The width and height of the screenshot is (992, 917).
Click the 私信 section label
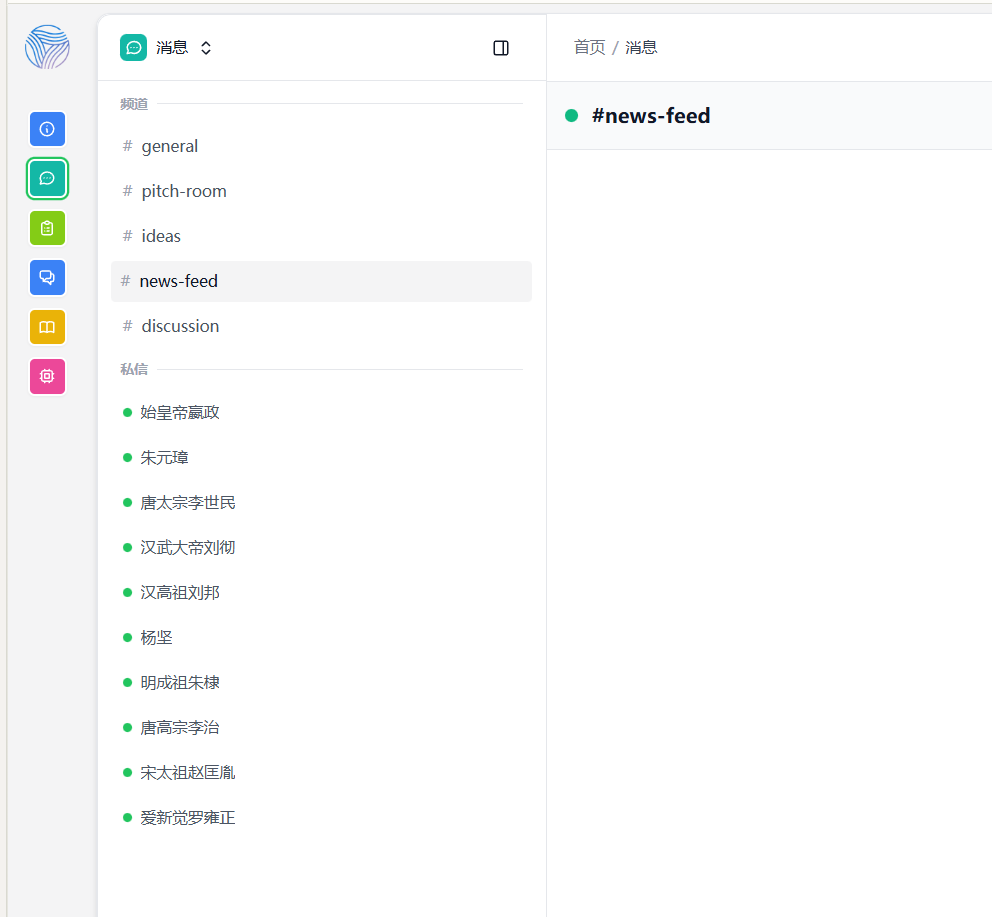[134, 369]
